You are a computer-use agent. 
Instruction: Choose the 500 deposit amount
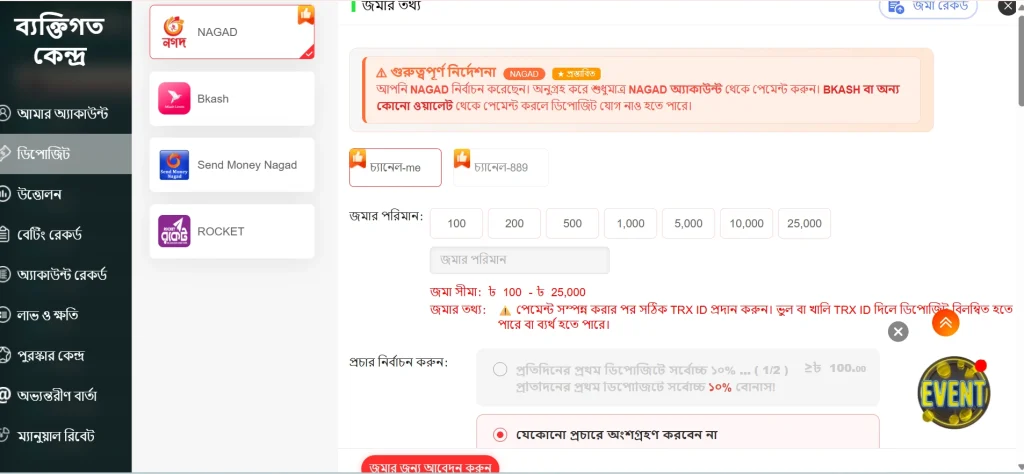coord(572,223)
